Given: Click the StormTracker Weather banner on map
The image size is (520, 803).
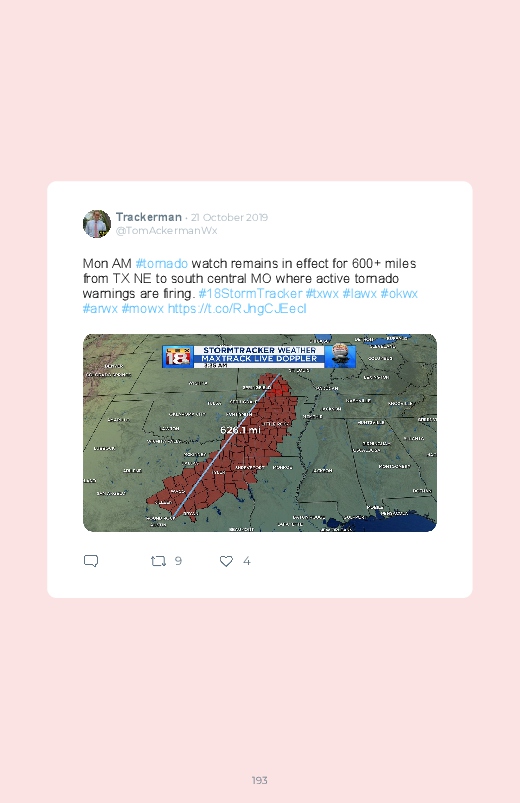Looking at the screenshot, I should tap(259, 356).
